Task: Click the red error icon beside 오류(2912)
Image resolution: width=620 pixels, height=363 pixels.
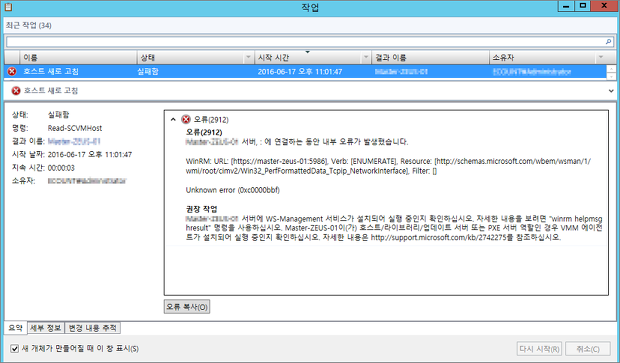Action: pos(185,119)
